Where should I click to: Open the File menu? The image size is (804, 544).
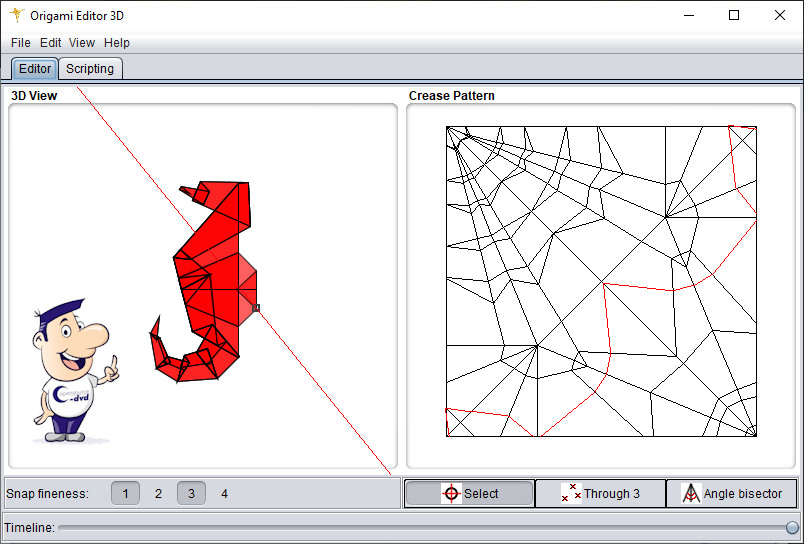coord(20,43)
